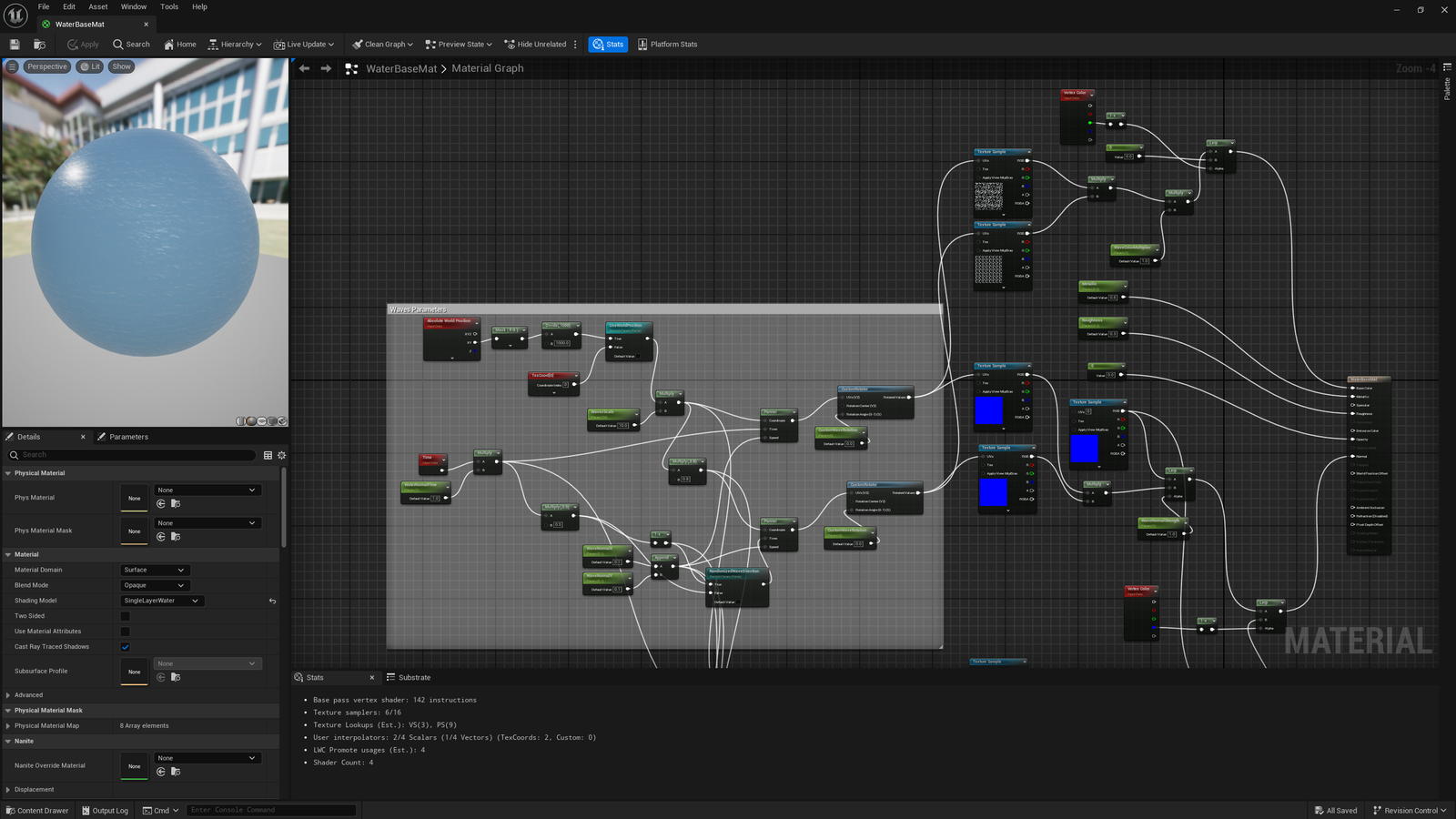Uncheck Cast Ray Traced Shadows
This screenshot has height=819, width=1456.
[126, 647]
